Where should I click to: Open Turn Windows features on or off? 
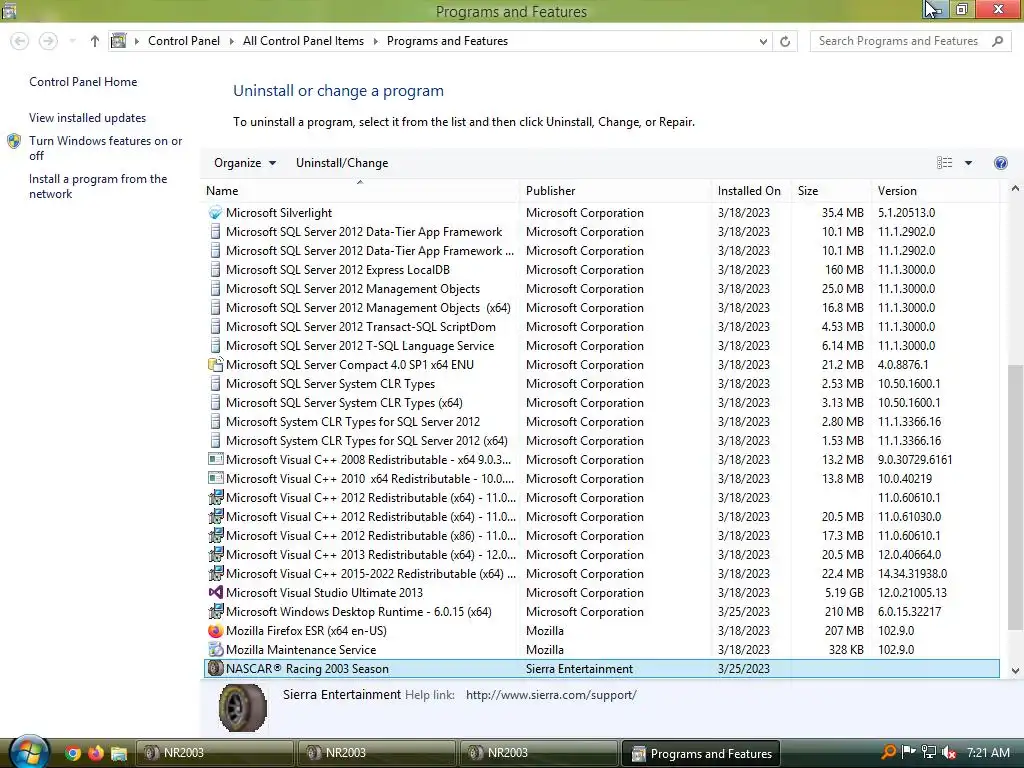point(105,148)
